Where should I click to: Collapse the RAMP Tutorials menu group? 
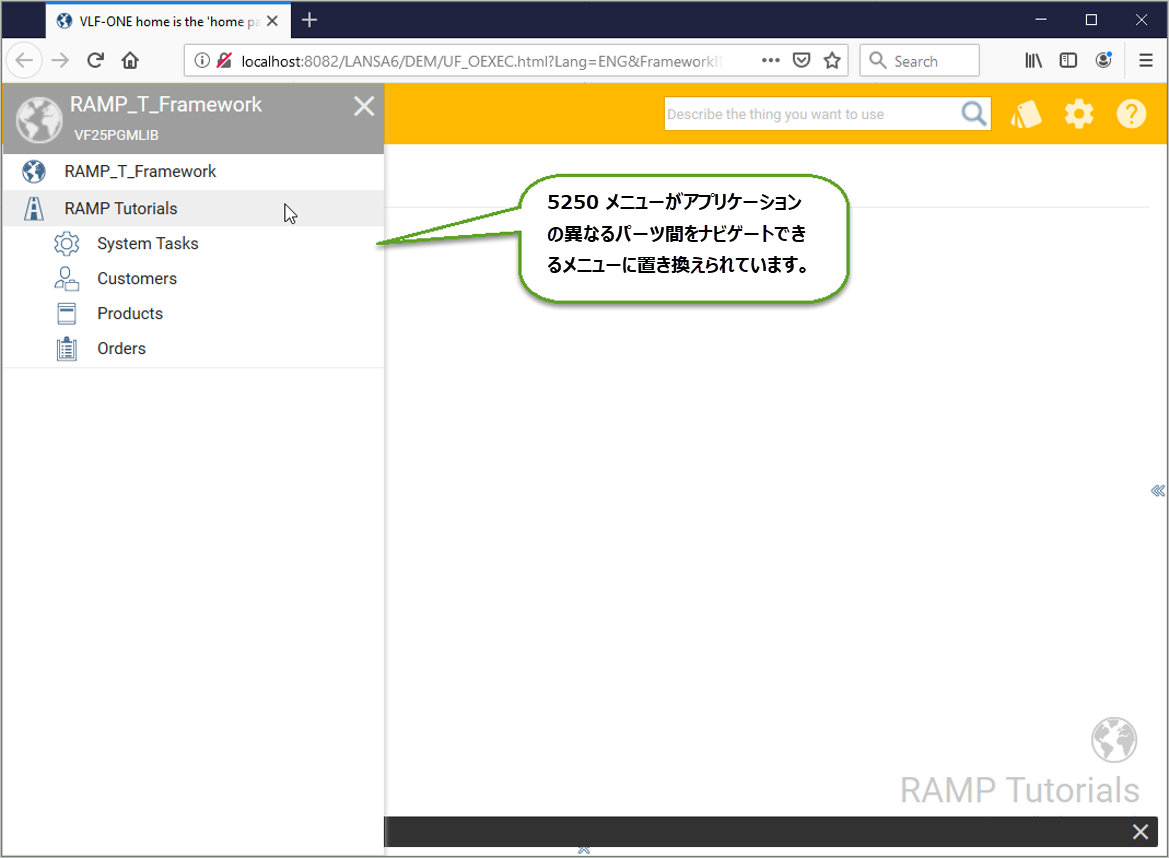point(194,208)
